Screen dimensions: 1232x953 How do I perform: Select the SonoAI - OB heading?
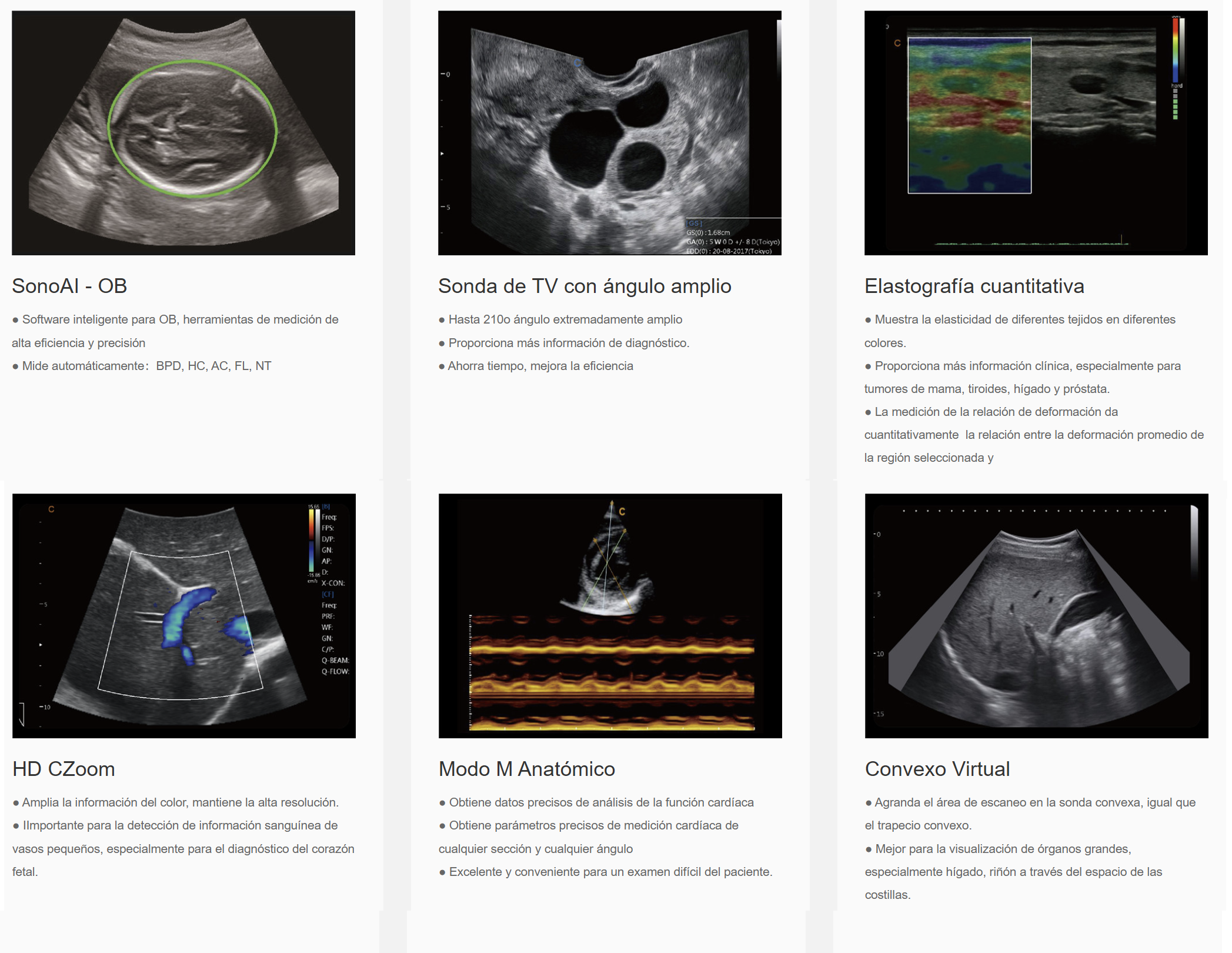click(x=69, y=286)
